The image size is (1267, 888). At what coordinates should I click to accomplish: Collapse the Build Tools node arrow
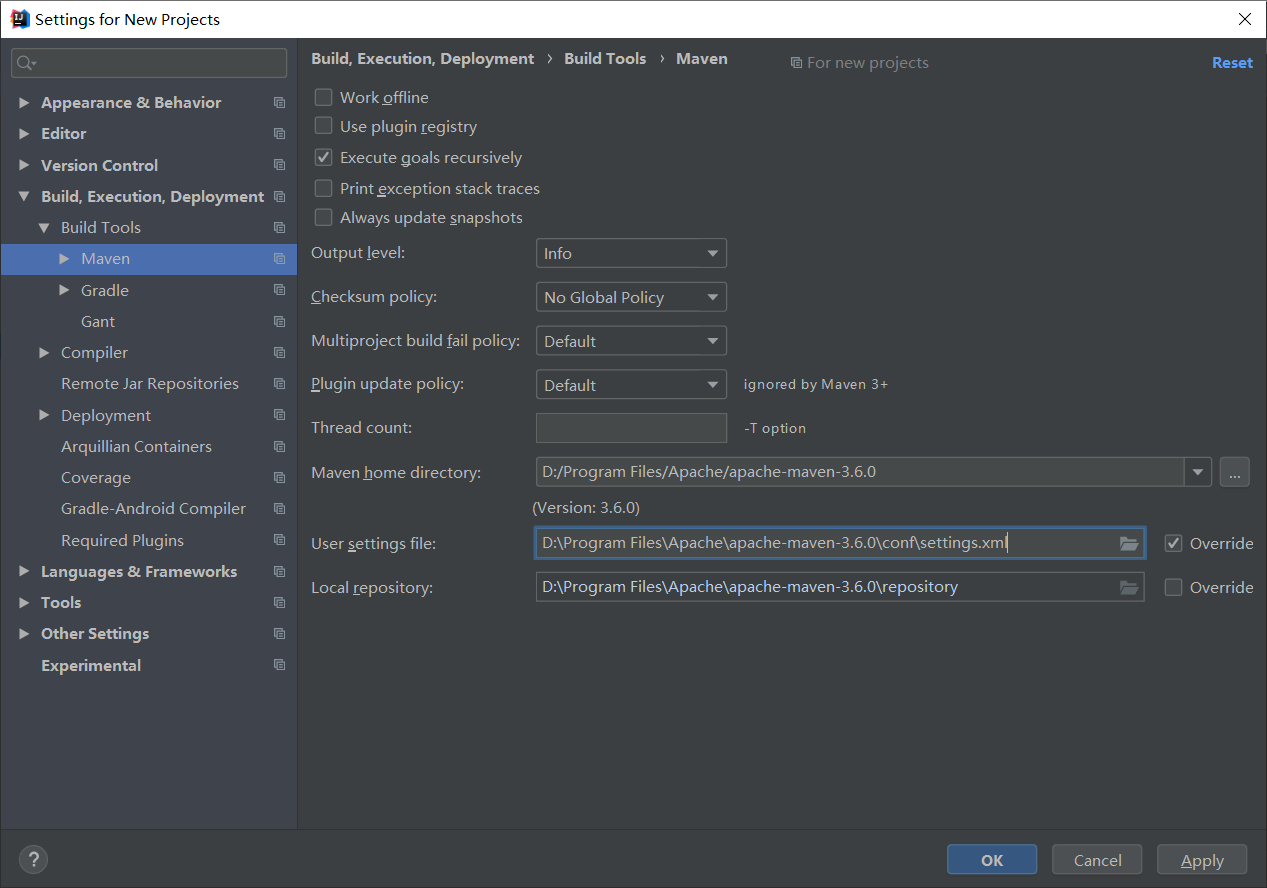click(44, 228)
